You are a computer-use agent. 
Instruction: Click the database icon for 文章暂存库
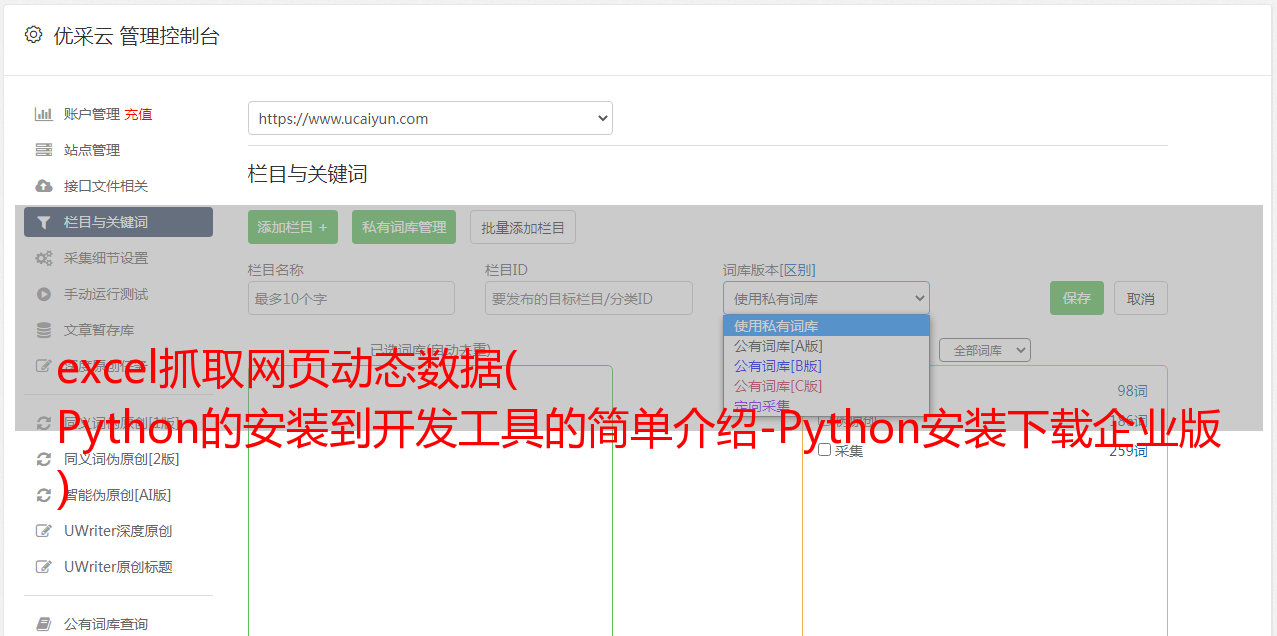coord(43,330)
